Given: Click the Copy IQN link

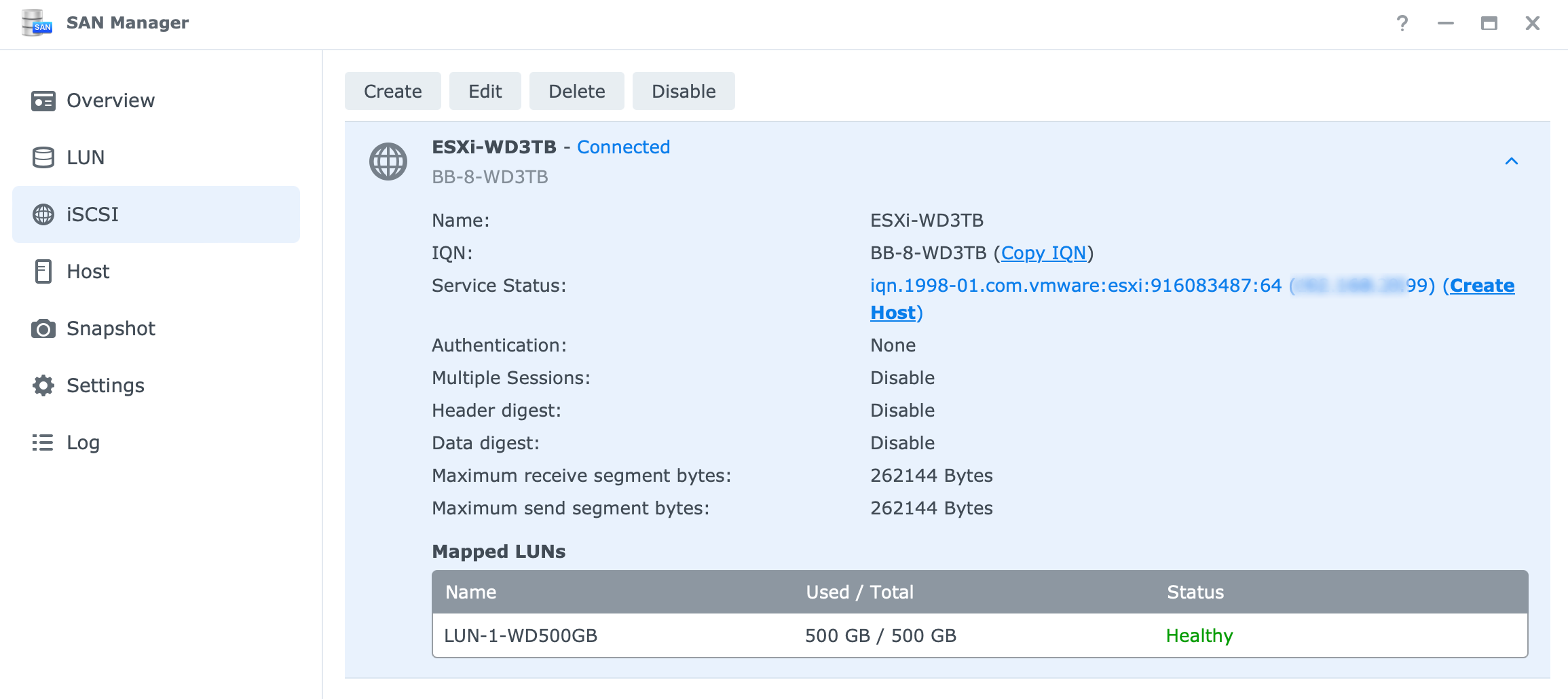Looking at the screenshot, I should (x=1044, y=252).
